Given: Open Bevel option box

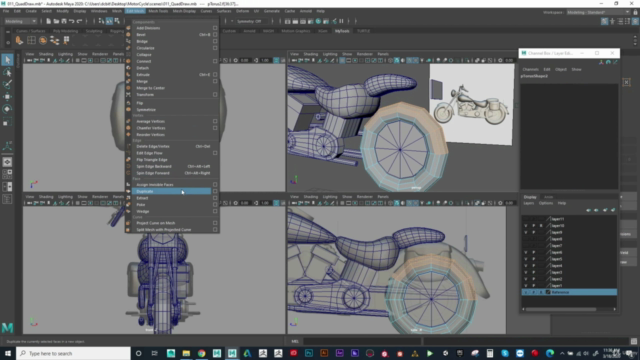Looking at the screenshot, I should point(215,35).
